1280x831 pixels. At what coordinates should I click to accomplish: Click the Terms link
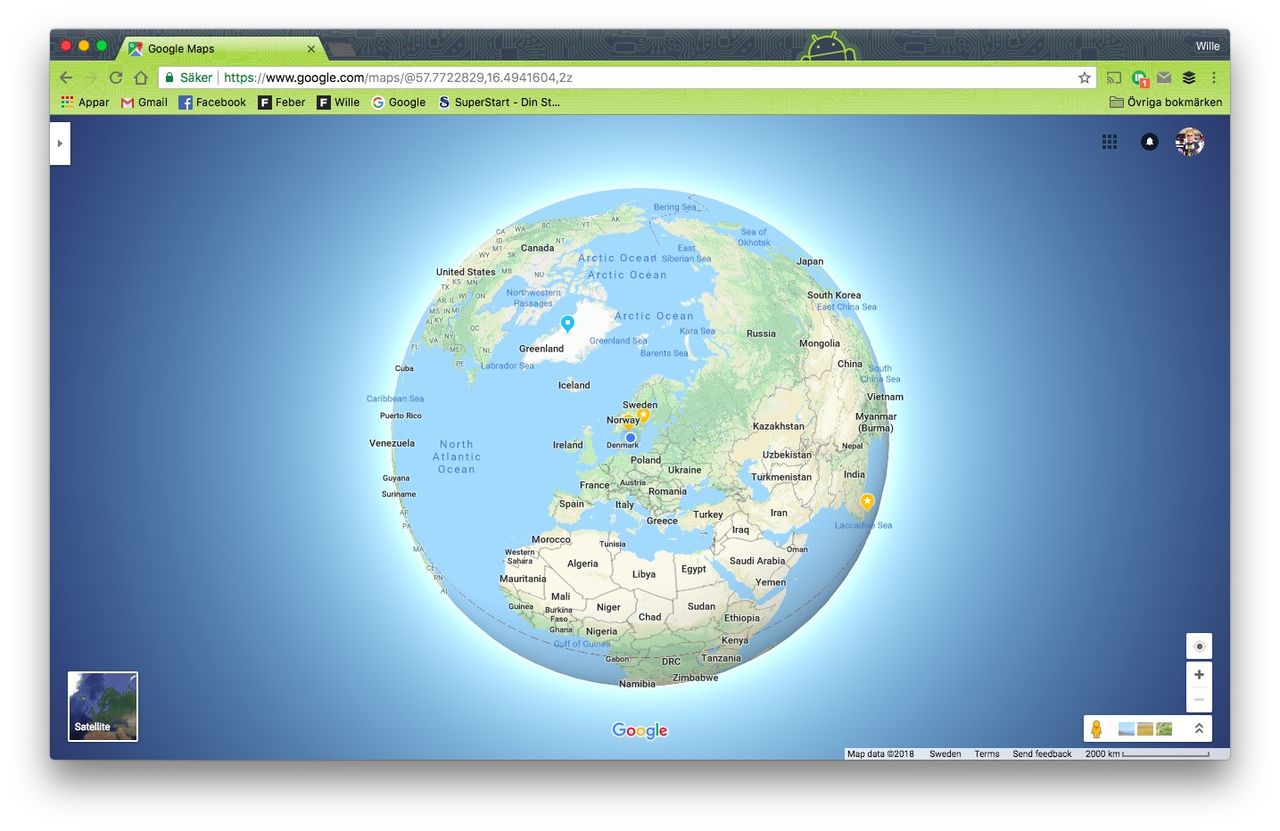(x=987, y=753)
